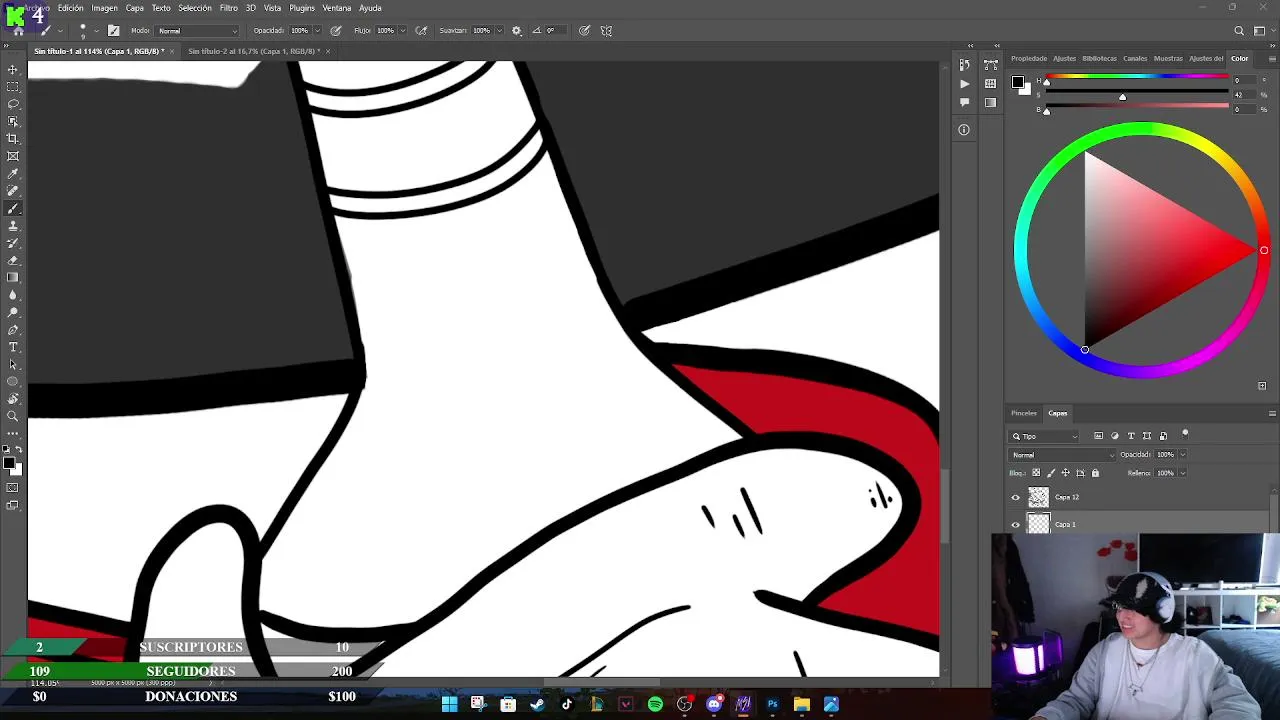
Task: Click the search icon at top right
Action: click(x=1239, y=31)
